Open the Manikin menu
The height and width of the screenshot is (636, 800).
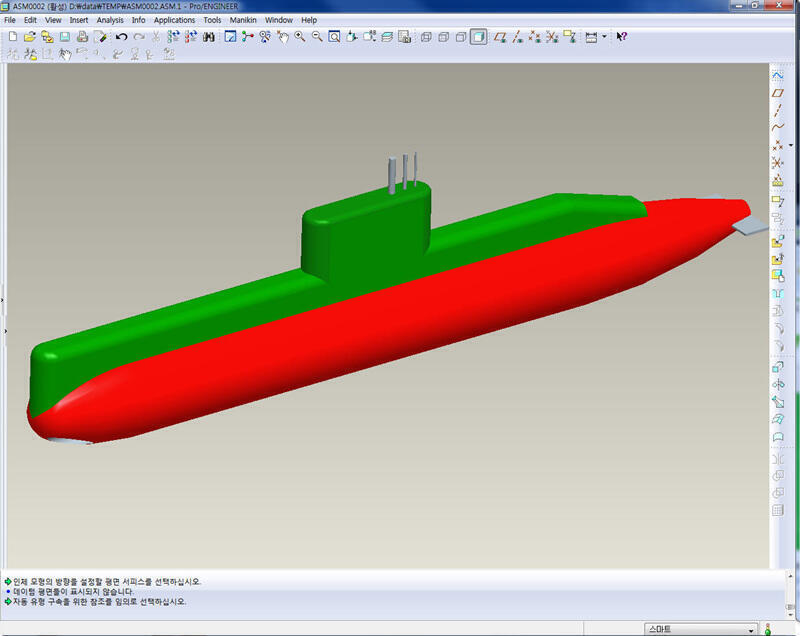243,20
